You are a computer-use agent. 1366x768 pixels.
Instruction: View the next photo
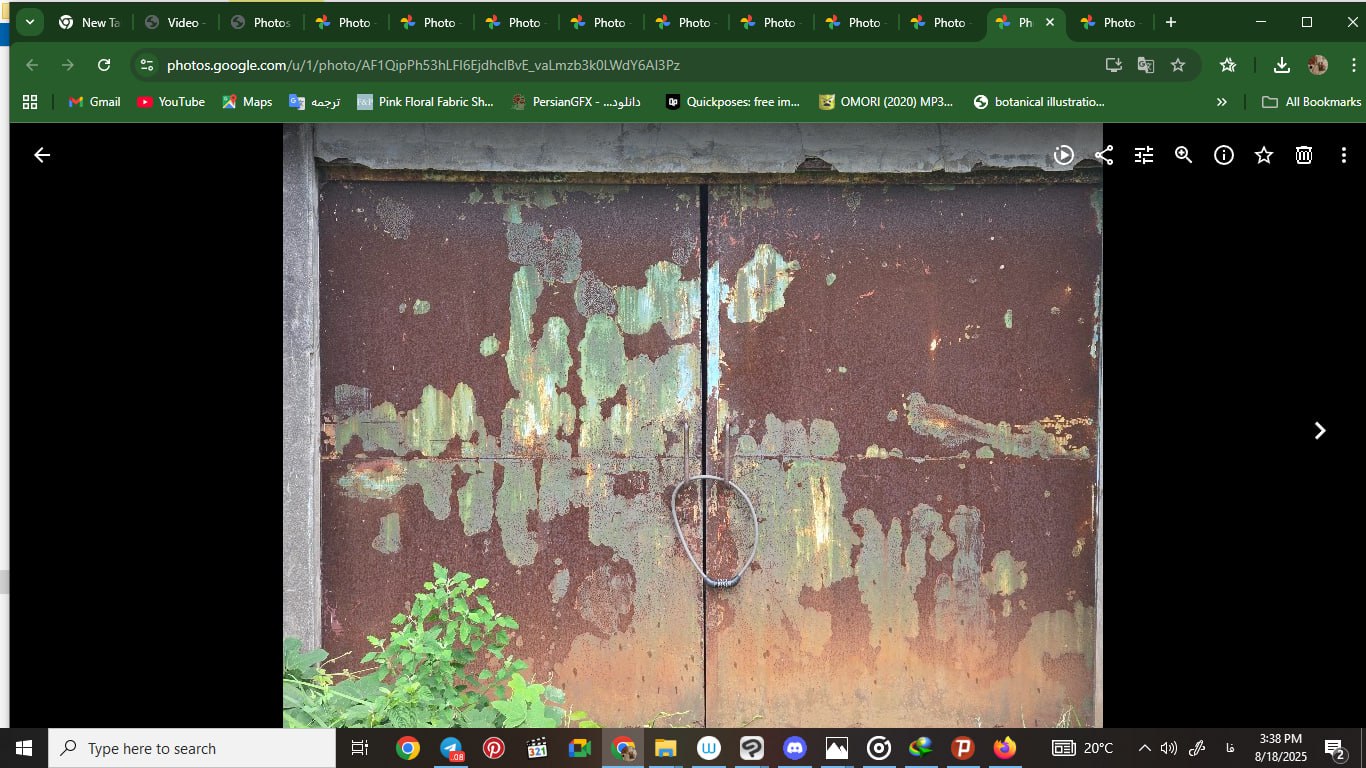click(x=1320, y=430)
